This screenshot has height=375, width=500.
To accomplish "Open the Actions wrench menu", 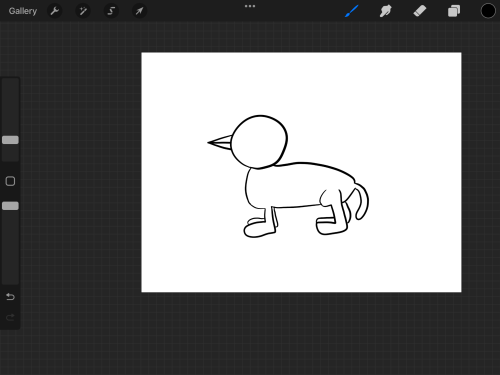I will click(55, 11).
